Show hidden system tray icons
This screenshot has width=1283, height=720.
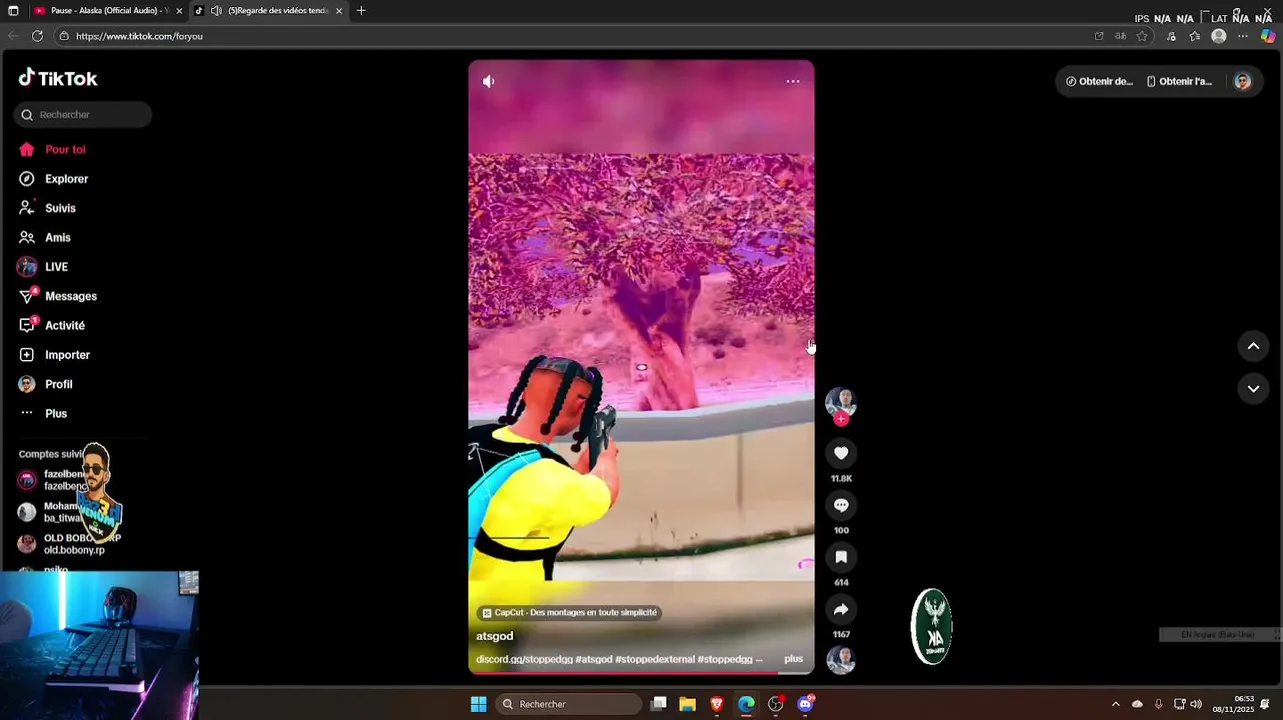pyautogui.click(x=1116, y=704)
